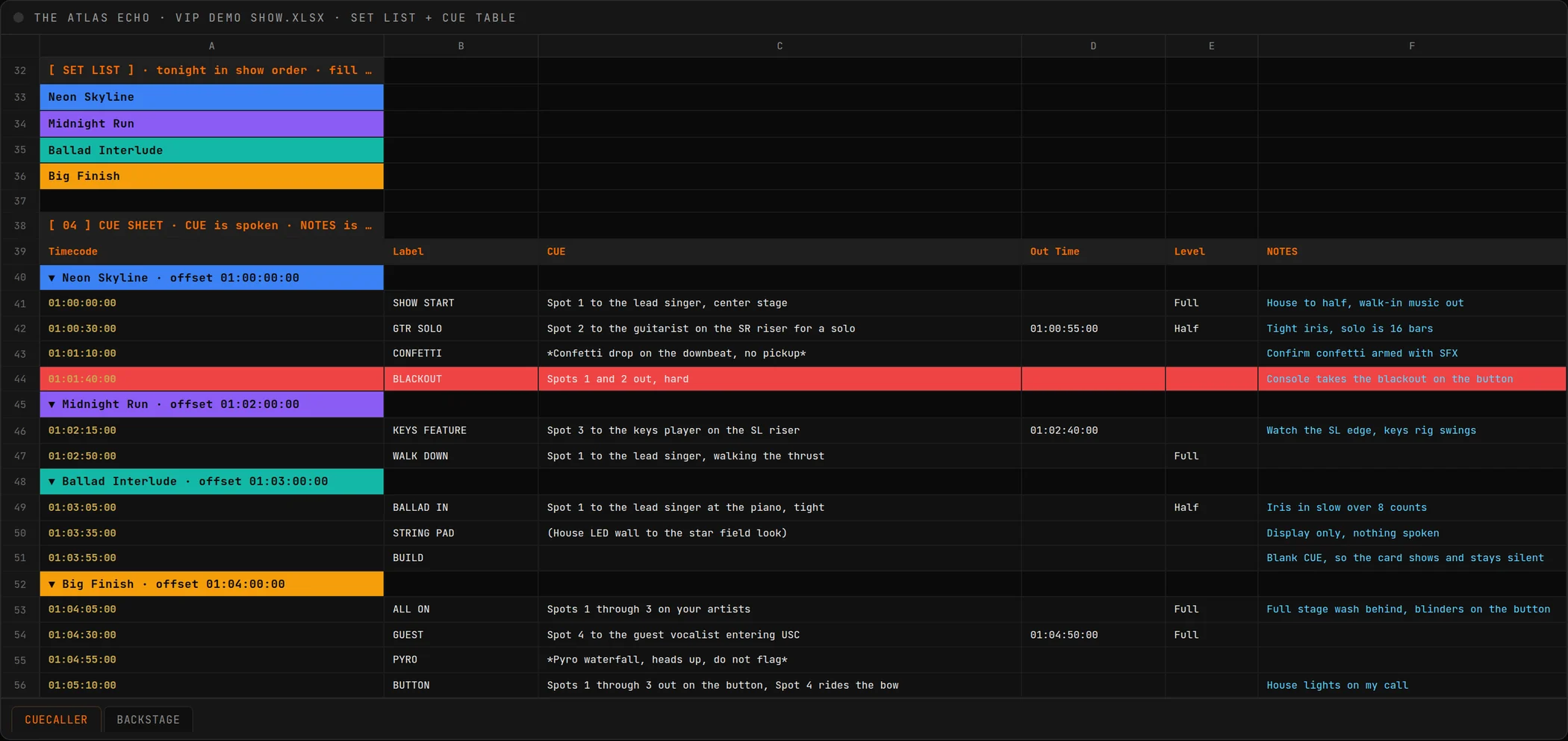Select 'House to half, walk-in music out' note
Viewport: 1568px width, 741px height.
coord(1412,303)
